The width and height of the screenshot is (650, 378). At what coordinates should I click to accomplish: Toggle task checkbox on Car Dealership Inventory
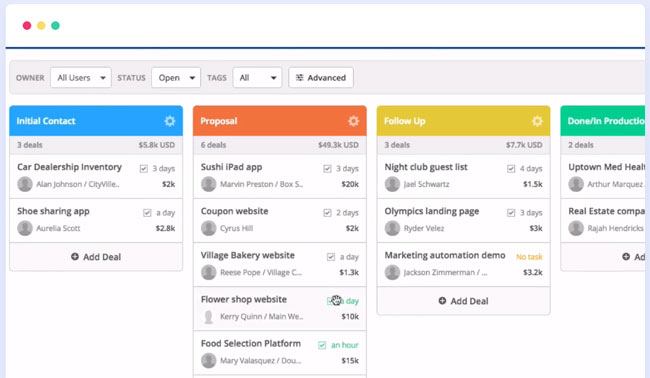click(143, 169)
